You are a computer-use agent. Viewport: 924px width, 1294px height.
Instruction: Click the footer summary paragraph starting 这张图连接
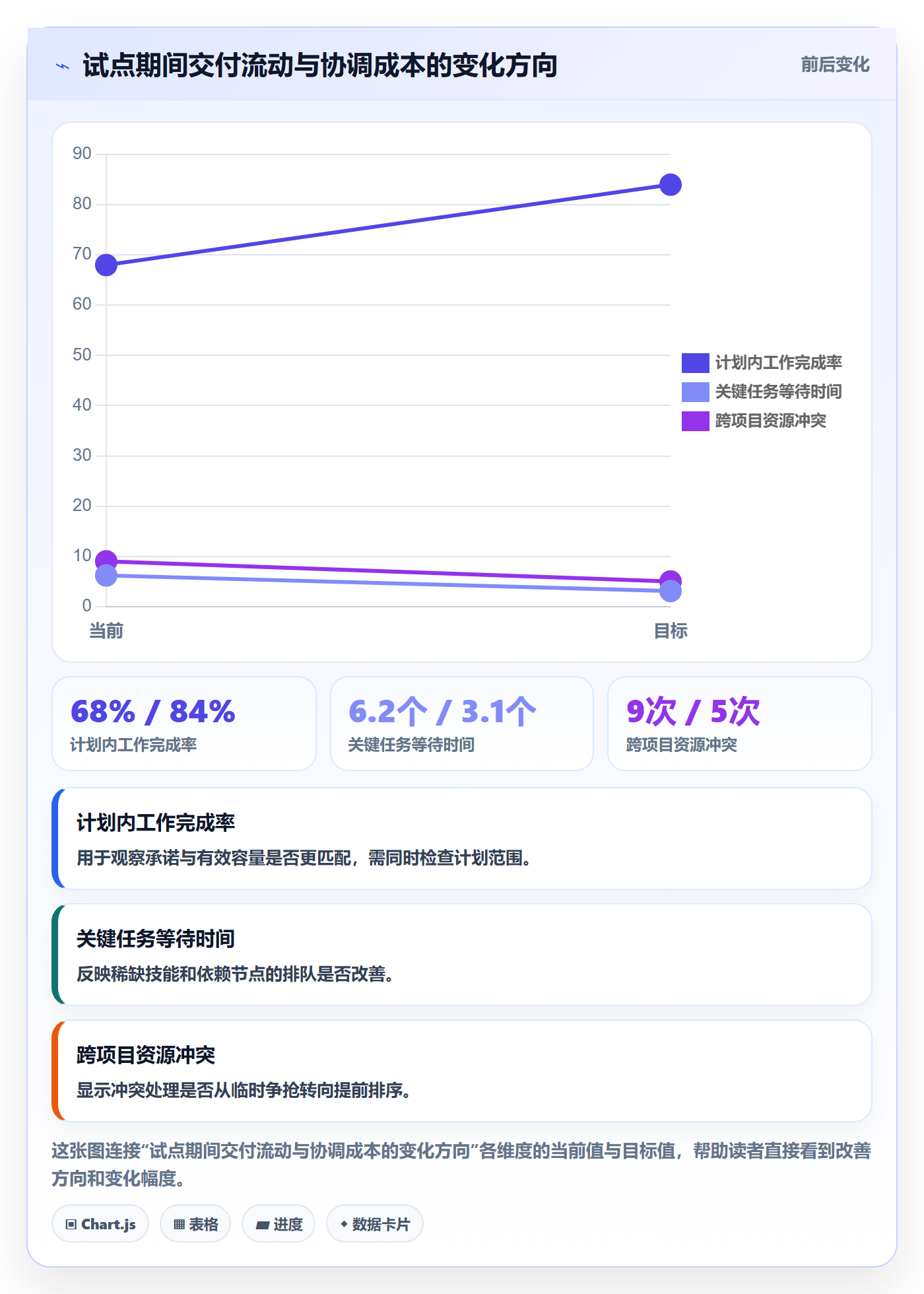pyautogui.click(x=461, y=1165)
